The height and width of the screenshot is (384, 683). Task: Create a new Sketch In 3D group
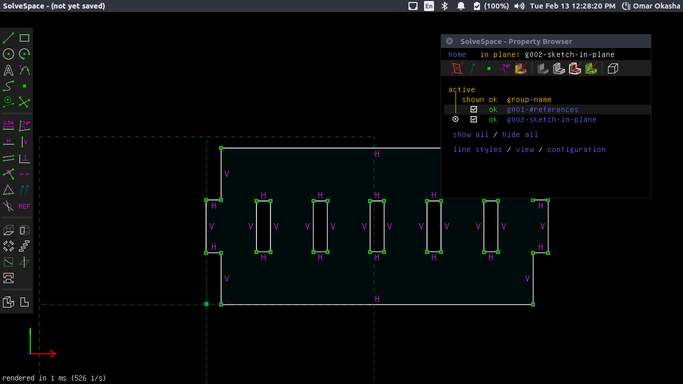(x=24, y=262)
